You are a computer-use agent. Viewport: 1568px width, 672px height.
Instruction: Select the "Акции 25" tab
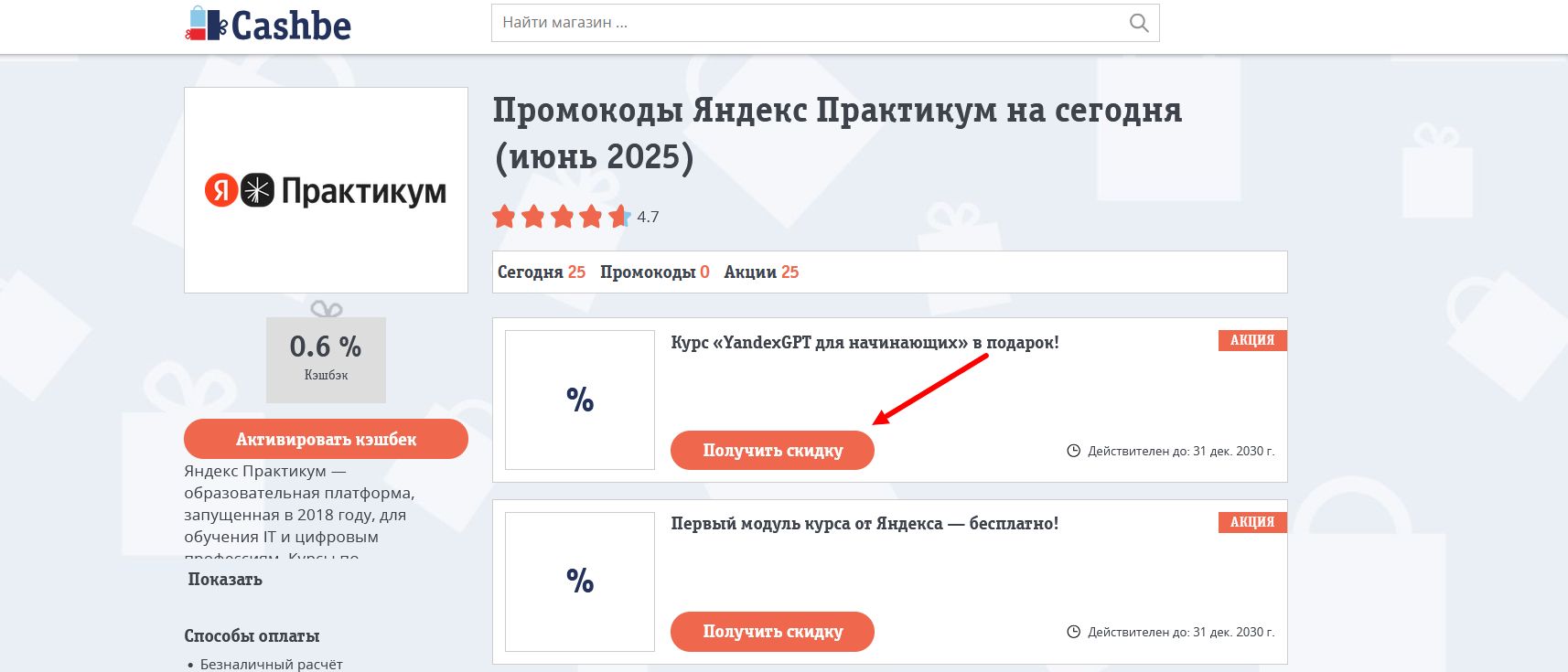(x=761, y=272)
